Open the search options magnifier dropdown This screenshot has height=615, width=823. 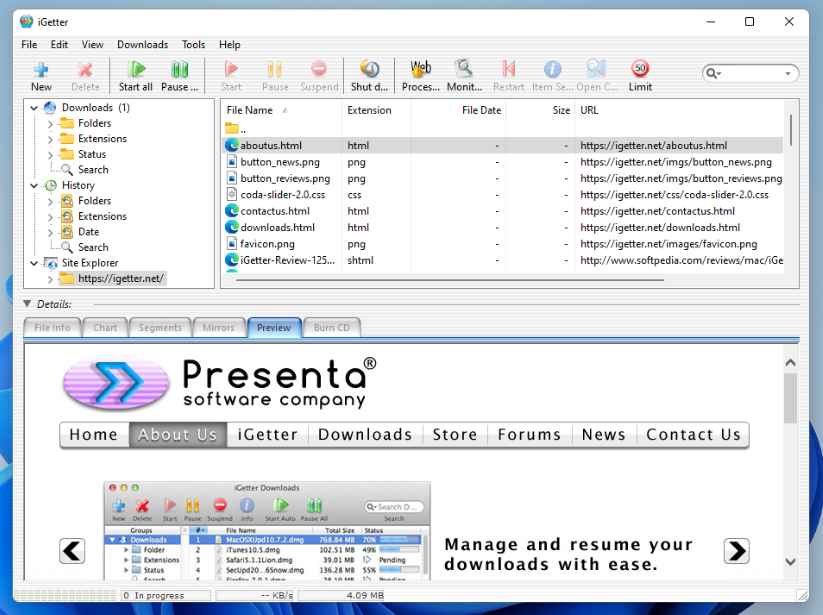(713, 73)
